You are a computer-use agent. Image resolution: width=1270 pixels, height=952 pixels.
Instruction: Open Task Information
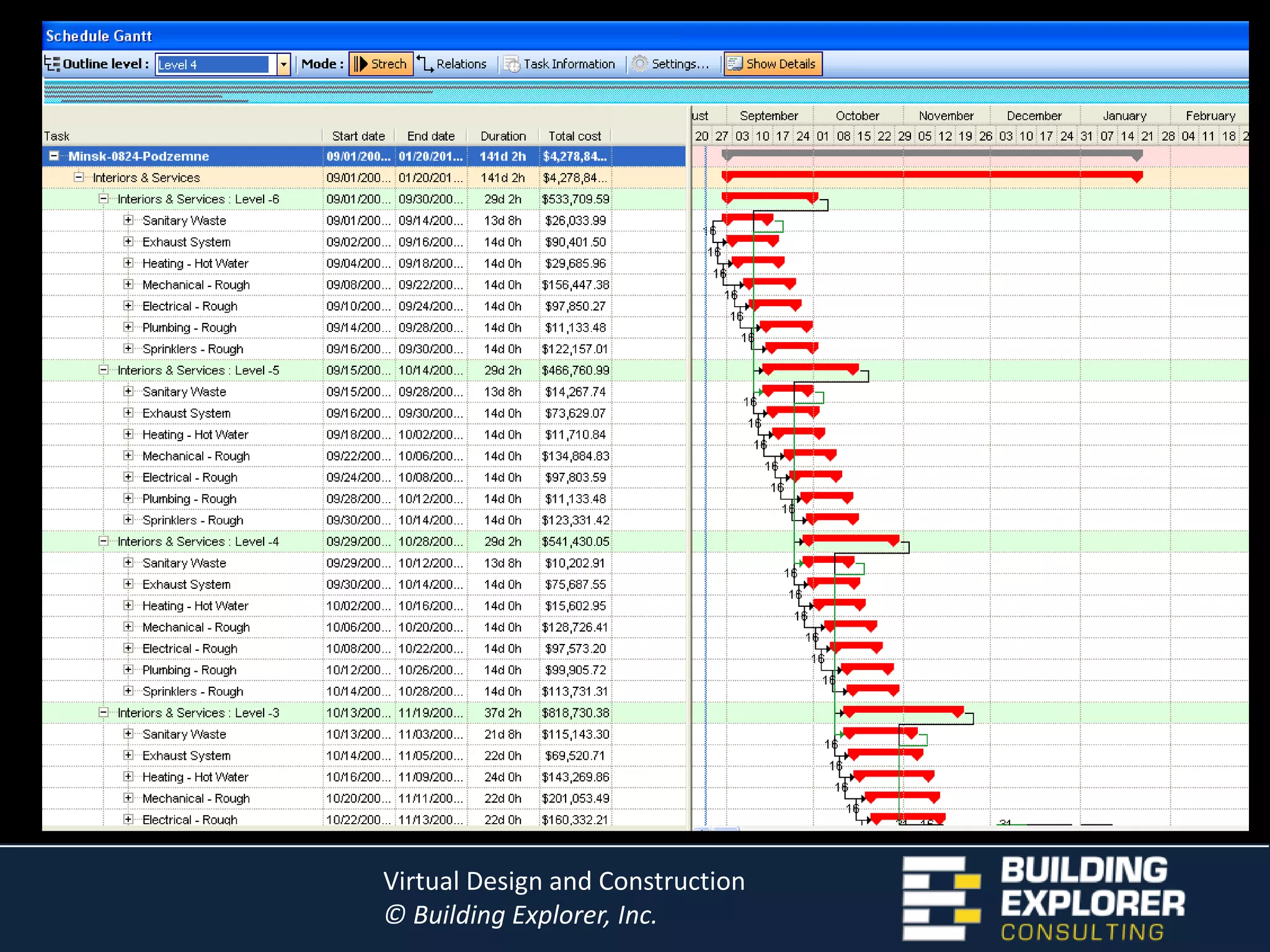point(559,64)
